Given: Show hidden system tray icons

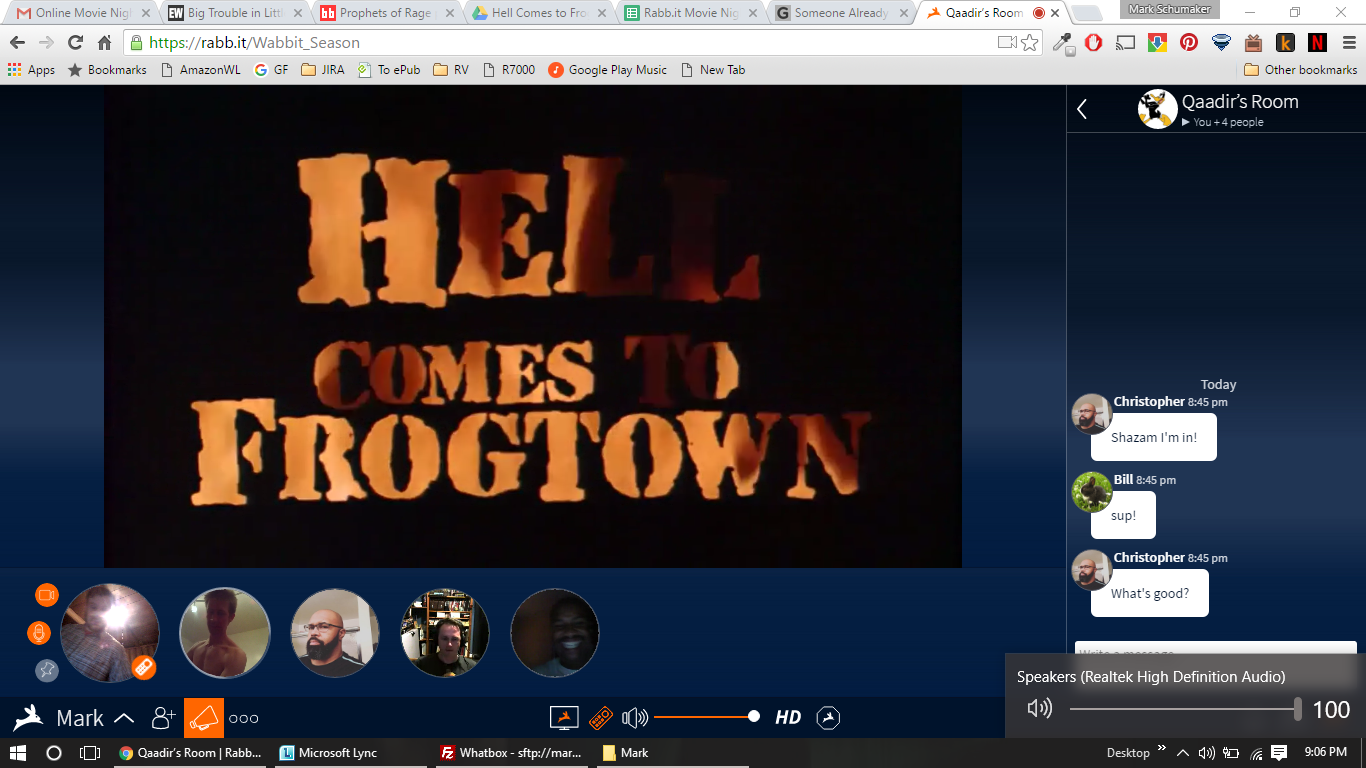Looking at the screenshot, I should tap(1183, 753).
